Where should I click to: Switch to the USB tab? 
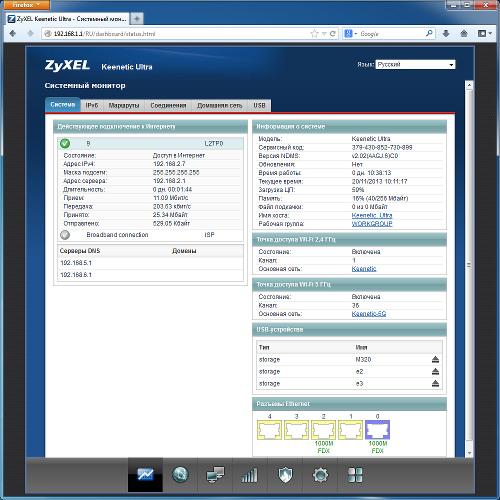point(259,105)
